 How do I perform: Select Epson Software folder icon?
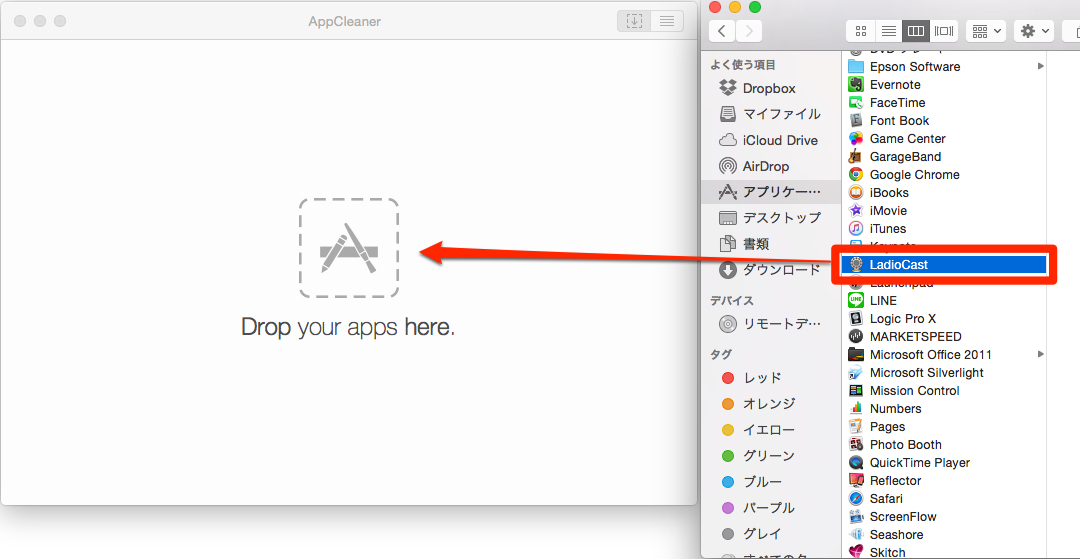856,67
